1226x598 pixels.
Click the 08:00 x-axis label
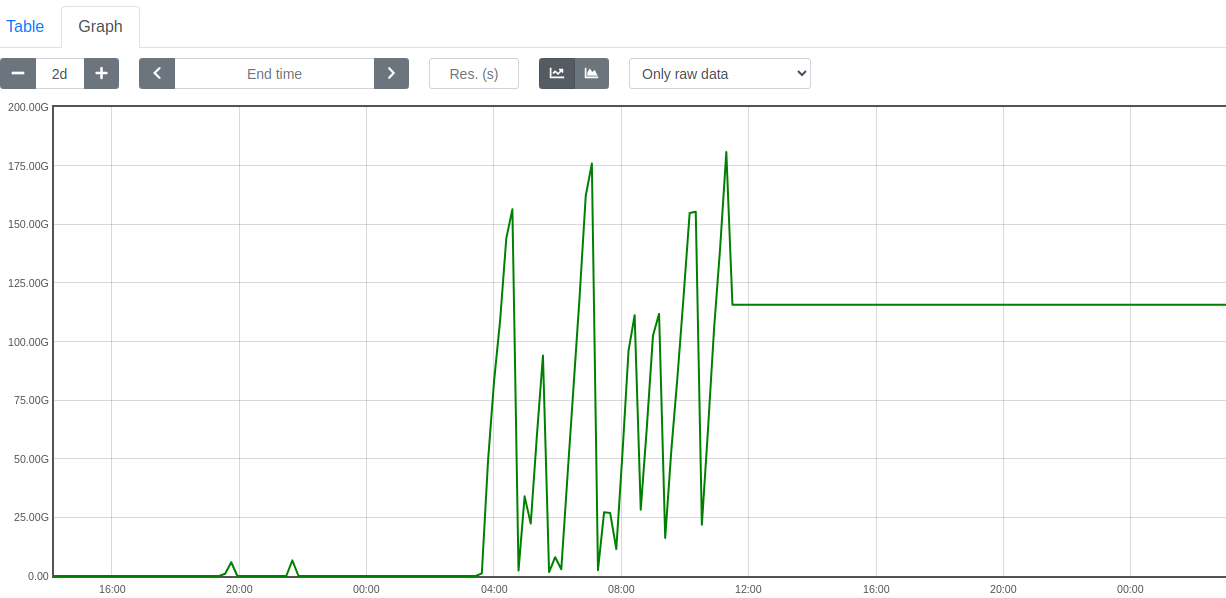[x=621, y=589]
